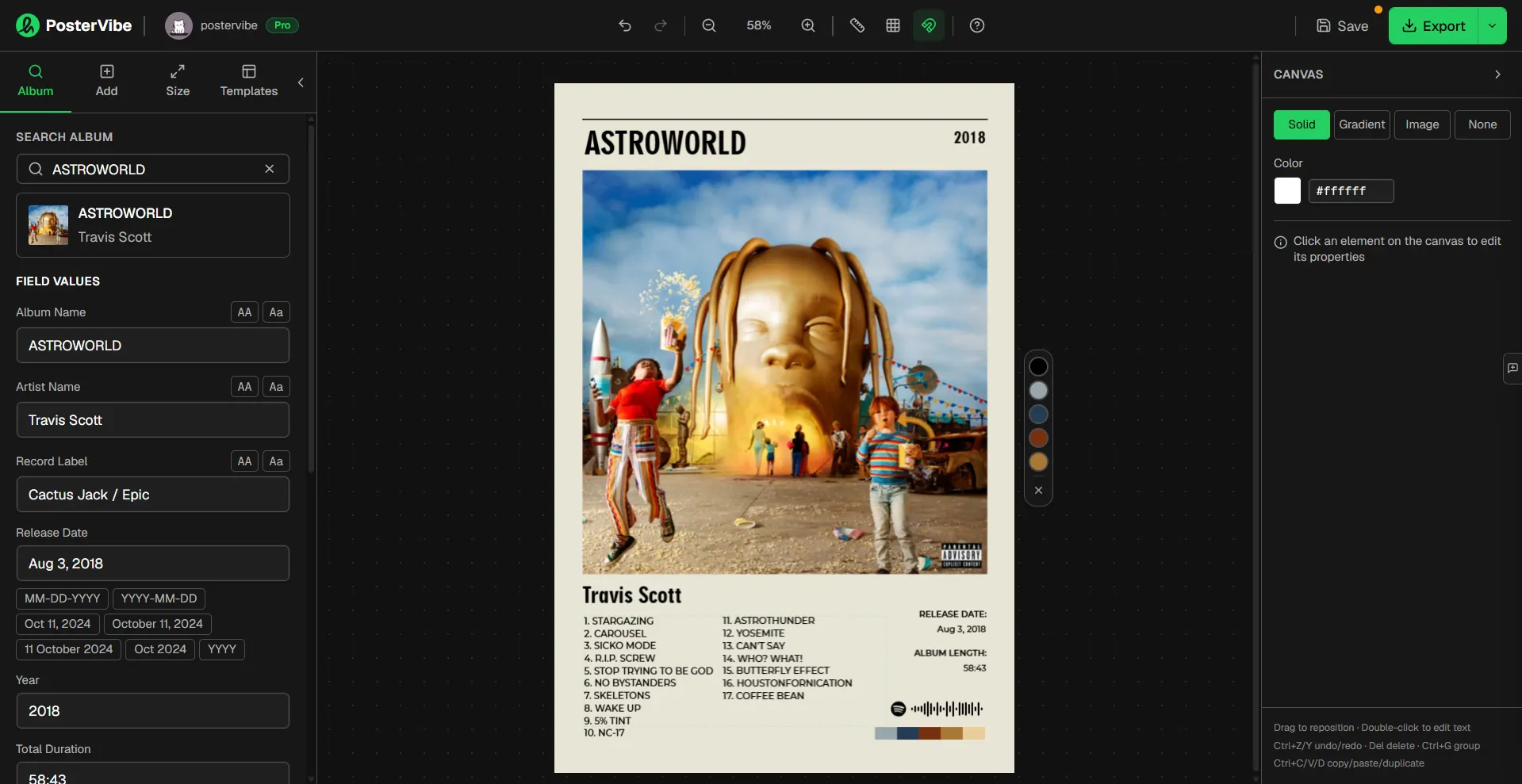Choose the YYYY date format
This screenshot has width=1522, height=784.
[x=222, y=649]
